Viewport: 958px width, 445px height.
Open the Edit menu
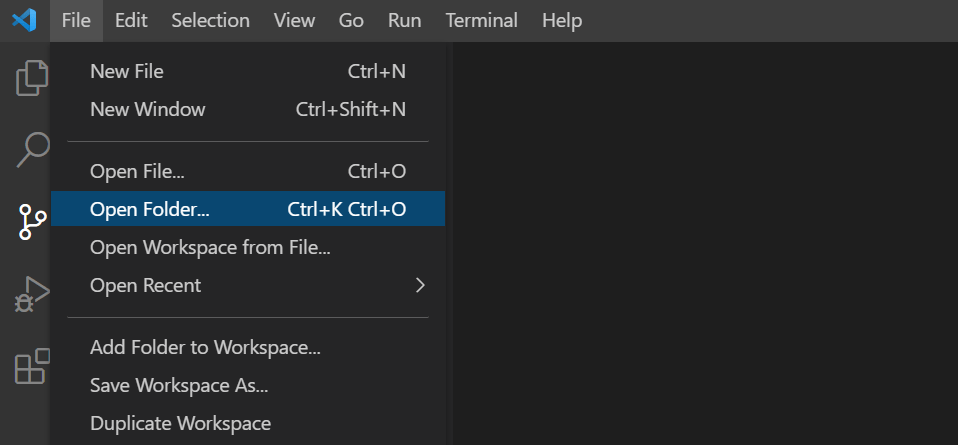click(x=131, y=20)
